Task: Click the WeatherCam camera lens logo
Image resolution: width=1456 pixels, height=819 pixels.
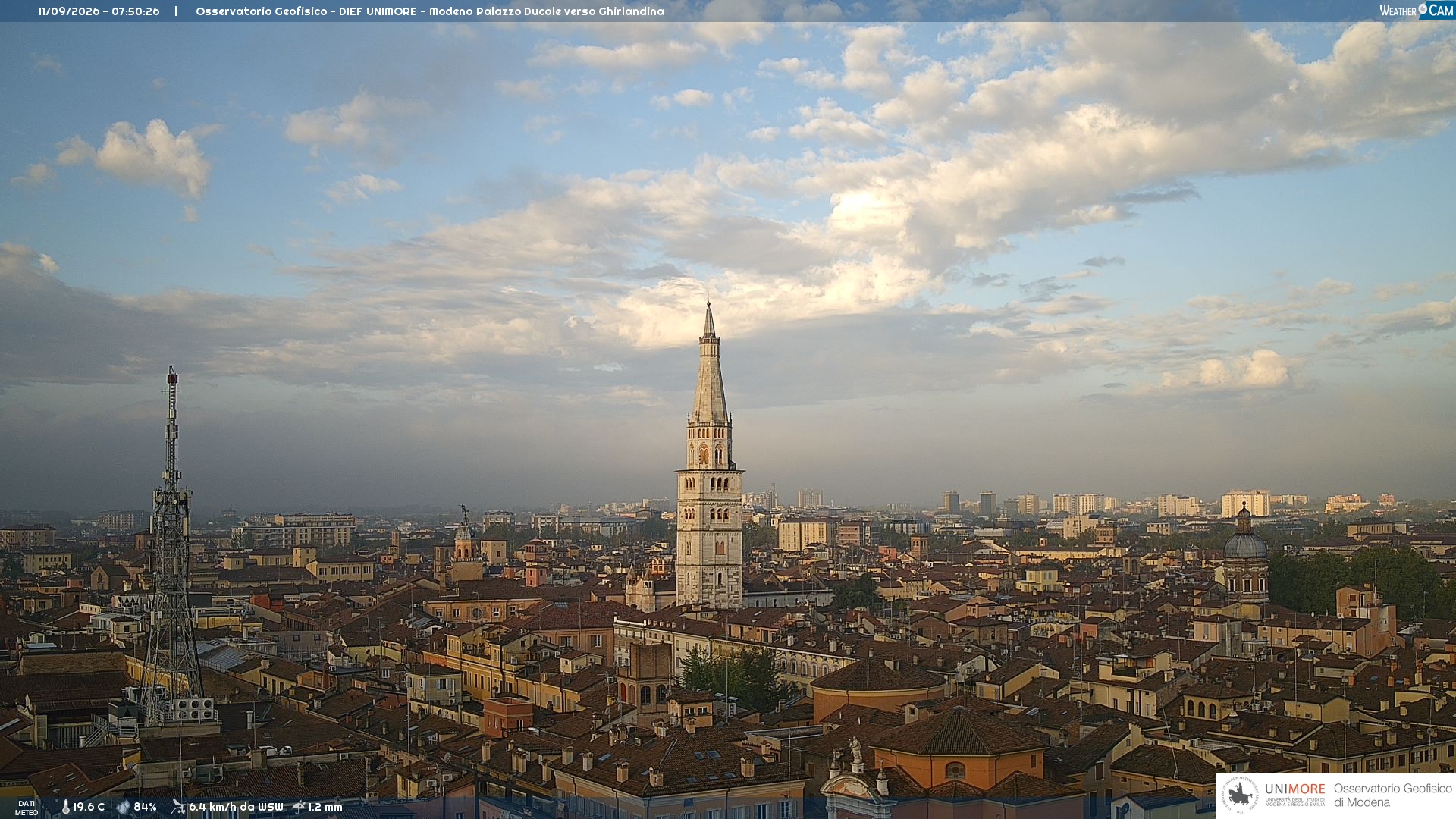Action: [x=1423, y=9]
